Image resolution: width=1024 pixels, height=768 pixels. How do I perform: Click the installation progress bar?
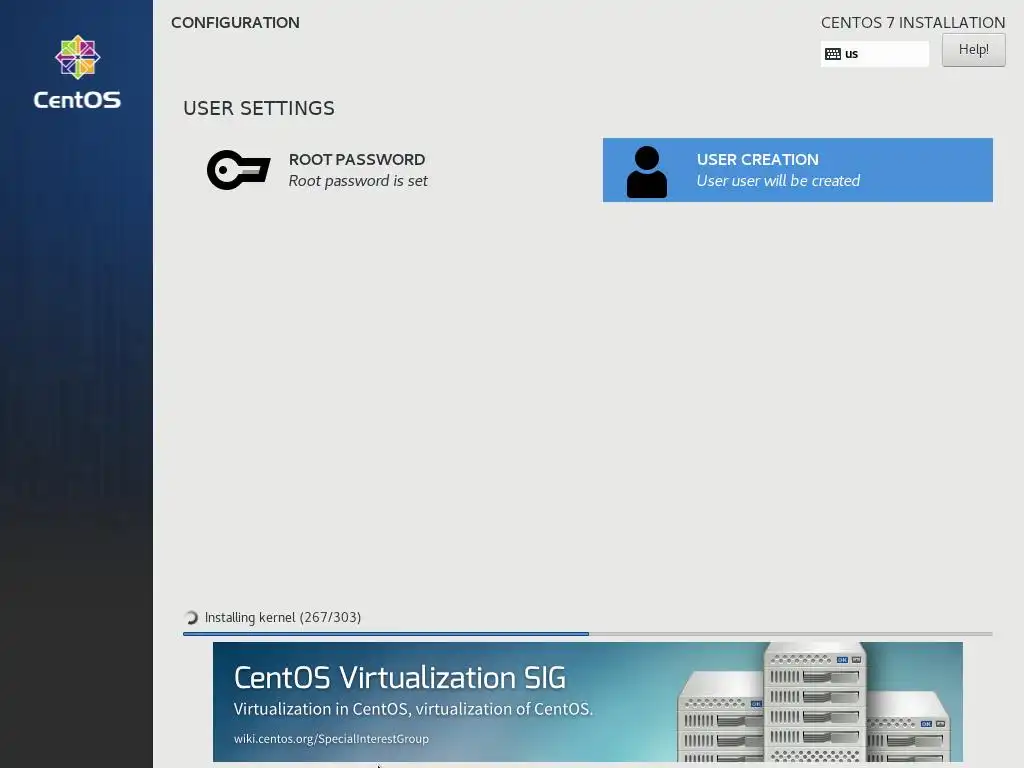coord(588,633)
